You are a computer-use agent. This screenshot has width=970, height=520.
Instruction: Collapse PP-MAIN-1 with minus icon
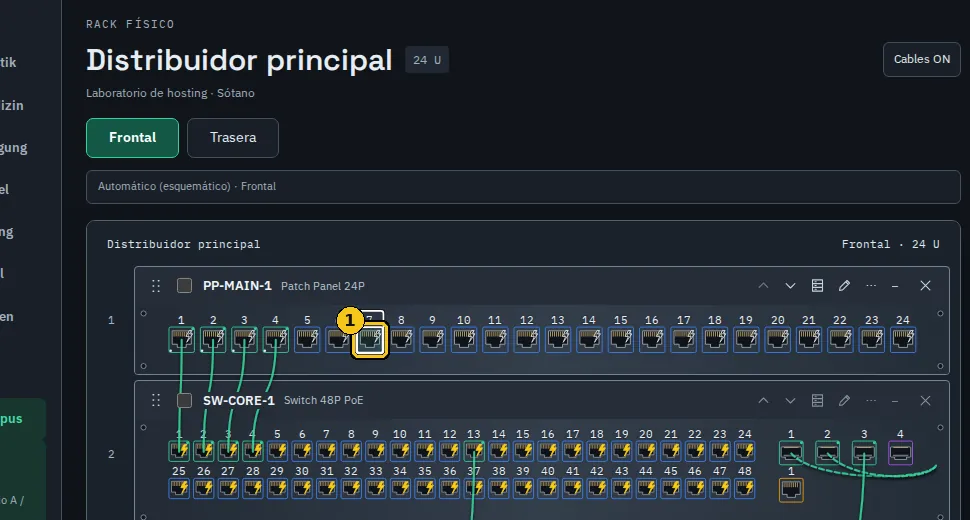tap(895, 286)
